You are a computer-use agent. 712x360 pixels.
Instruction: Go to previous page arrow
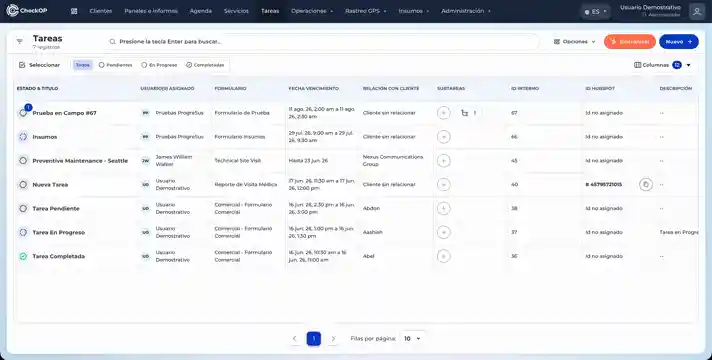coord(295,339)
